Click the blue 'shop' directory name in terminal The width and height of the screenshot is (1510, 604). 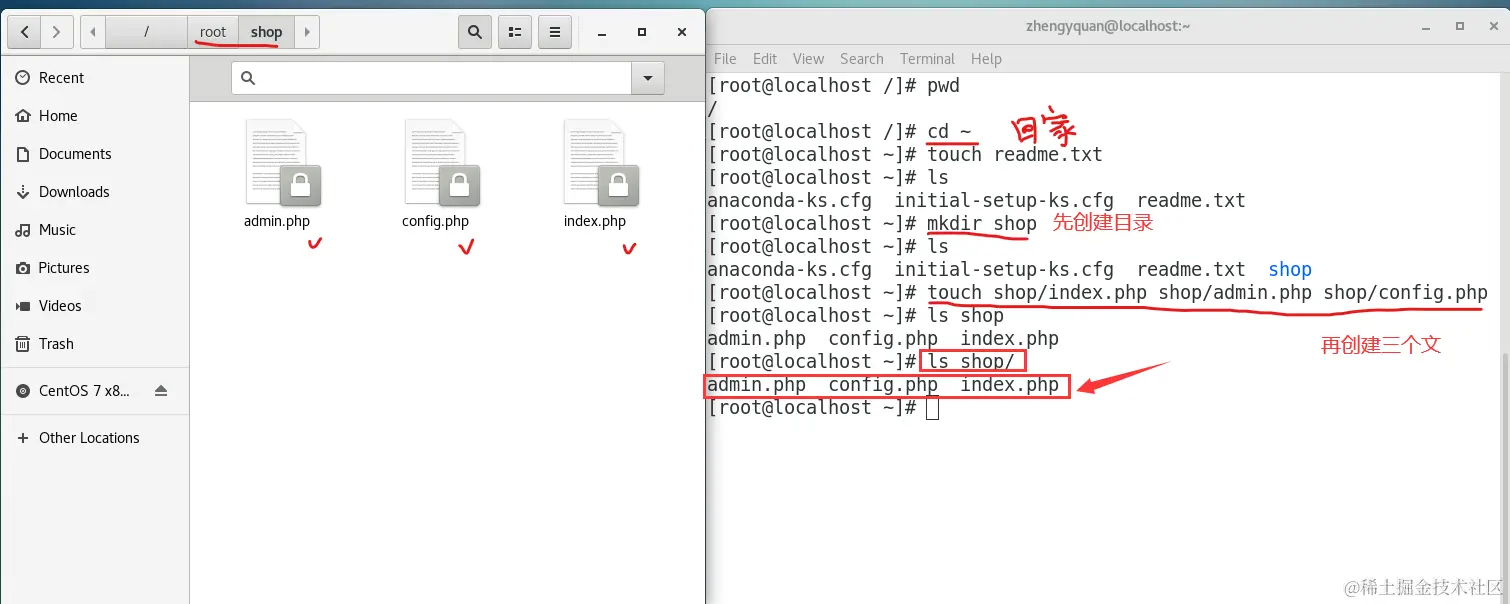(1290, 269)
